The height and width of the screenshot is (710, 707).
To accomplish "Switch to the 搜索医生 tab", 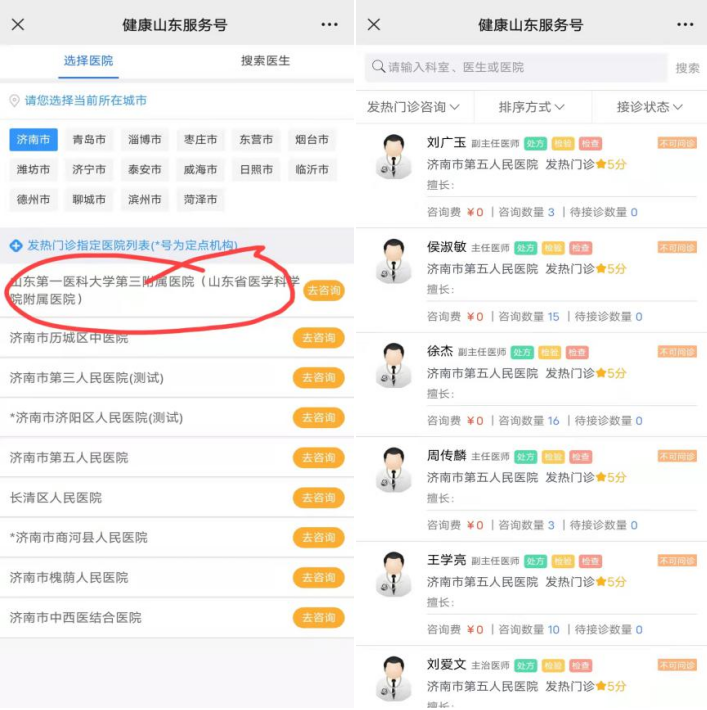I will 265,61.
